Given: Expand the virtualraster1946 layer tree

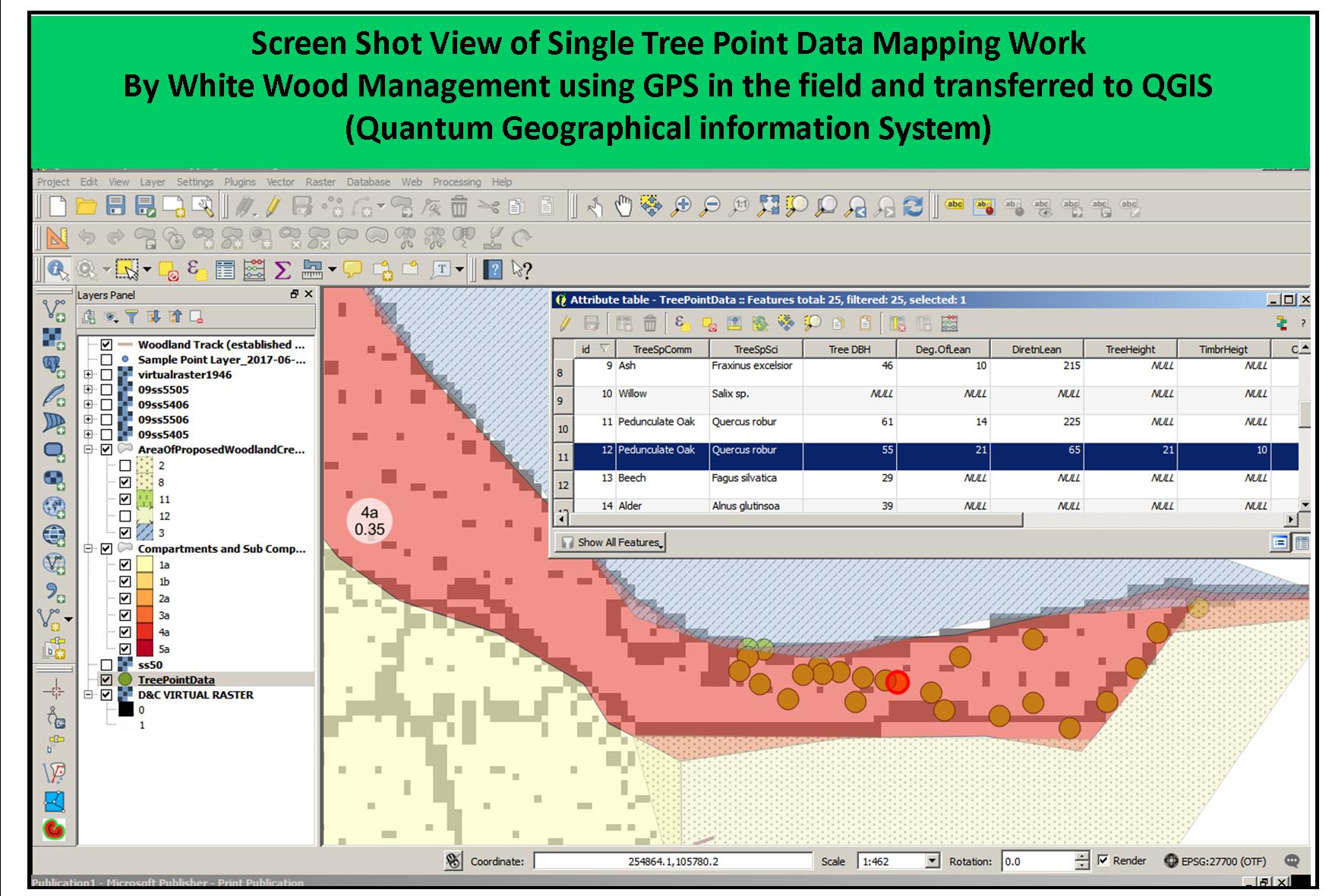Looking at the screenshot, I should [88, 374].
